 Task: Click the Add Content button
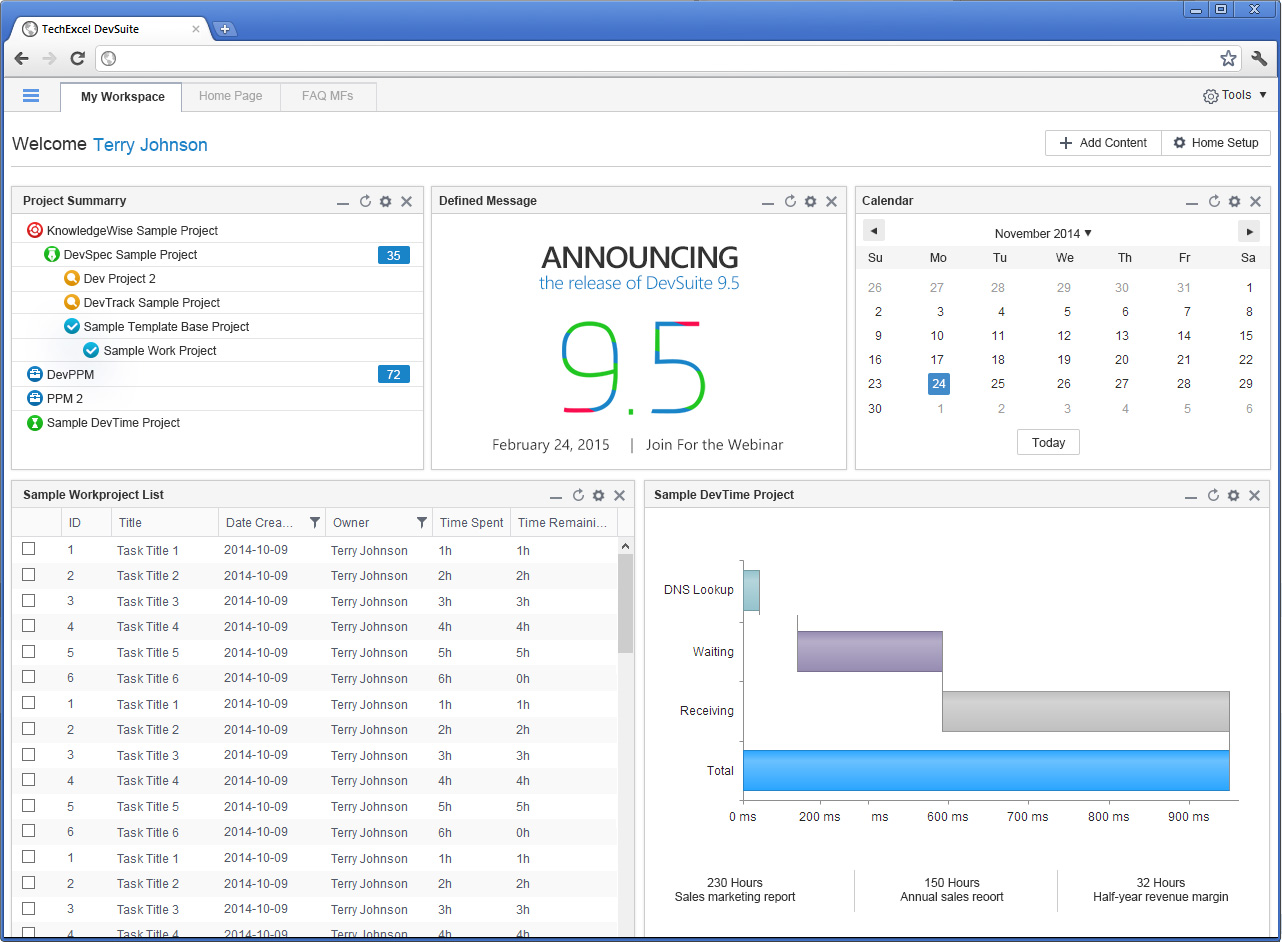[x=1103, y=143]
